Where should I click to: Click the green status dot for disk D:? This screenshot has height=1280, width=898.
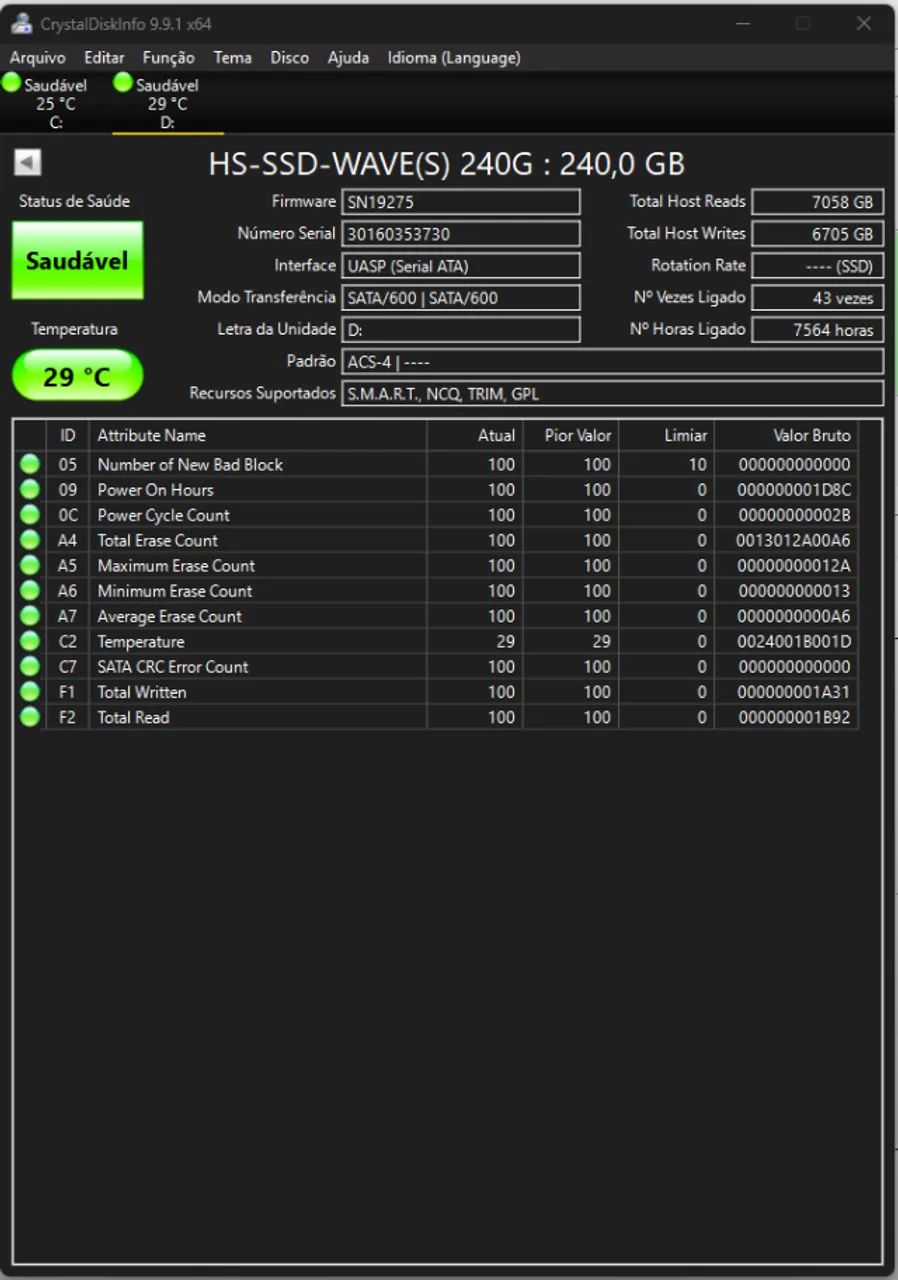point(124,83)
